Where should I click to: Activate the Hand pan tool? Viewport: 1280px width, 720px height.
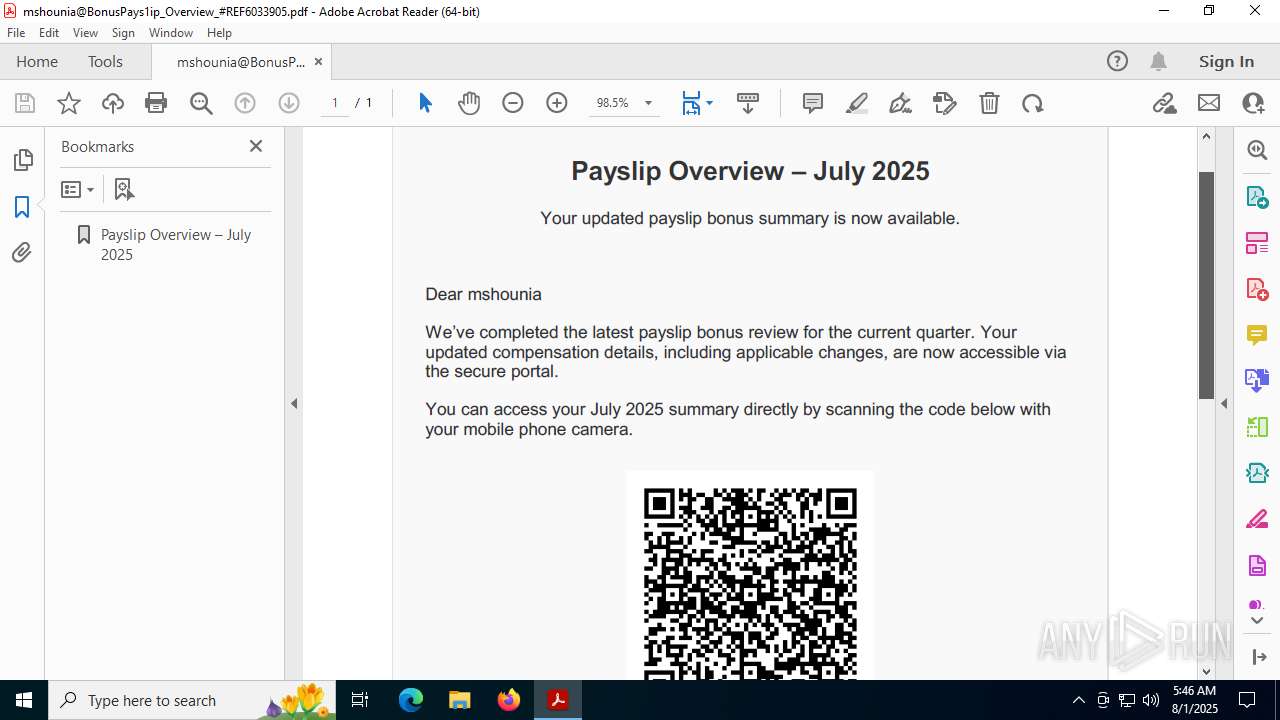pyautogui.click(x=469, y=103)
